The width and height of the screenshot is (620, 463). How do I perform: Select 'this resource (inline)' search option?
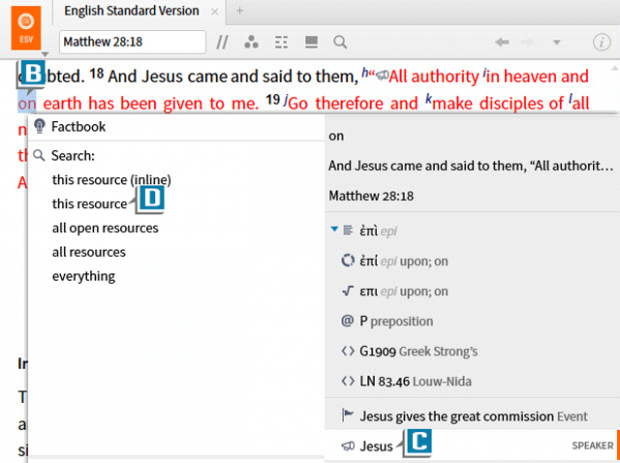pyautogui.click(x=111, y=180)
